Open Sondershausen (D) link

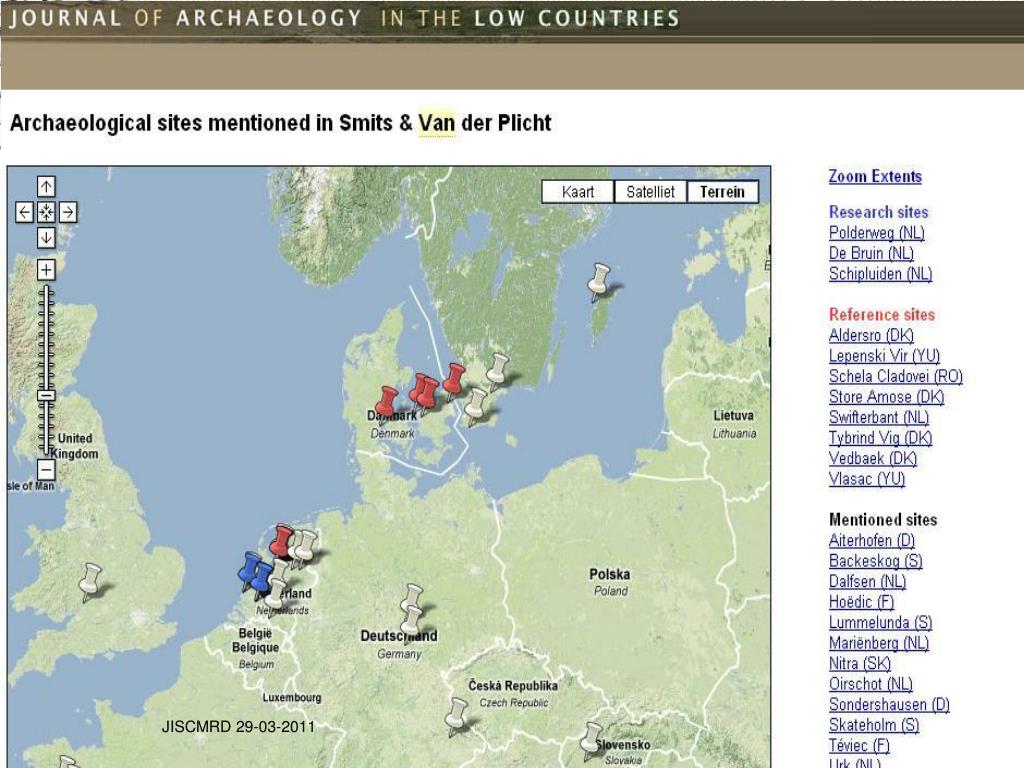tap(889, 705)
